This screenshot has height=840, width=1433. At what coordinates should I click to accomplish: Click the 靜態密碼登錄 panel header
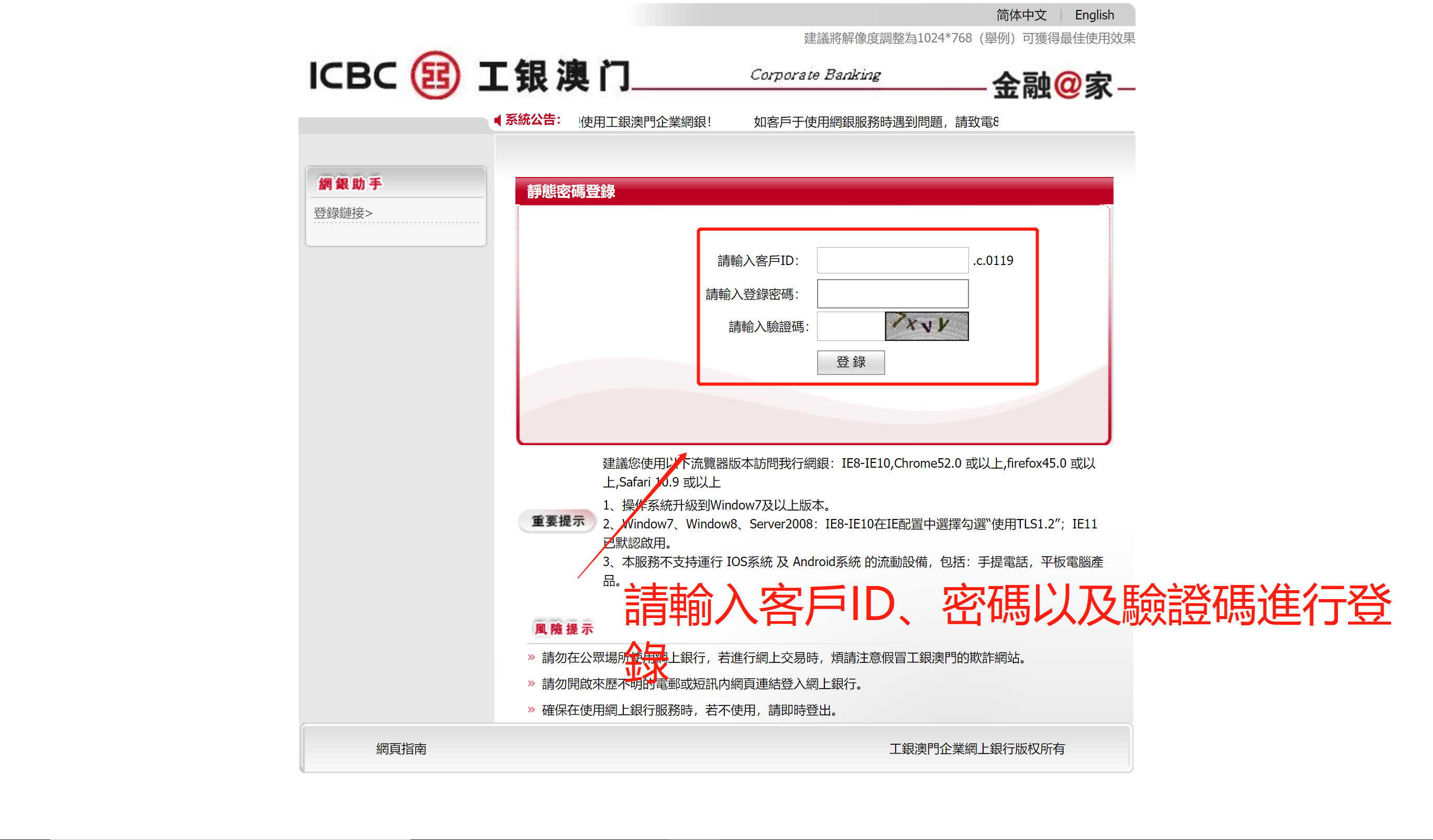[814, 191]
